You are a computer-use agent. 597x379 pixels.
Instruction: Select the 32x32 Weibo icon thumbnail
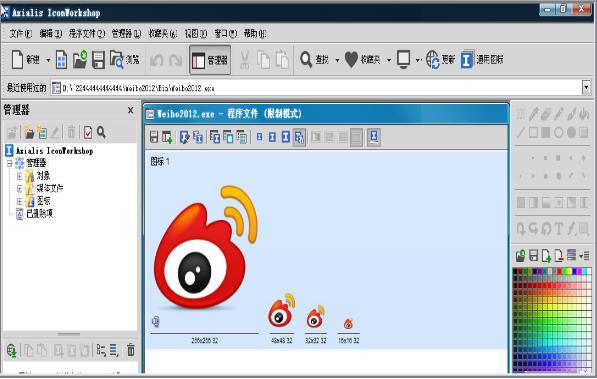(316, 317)
